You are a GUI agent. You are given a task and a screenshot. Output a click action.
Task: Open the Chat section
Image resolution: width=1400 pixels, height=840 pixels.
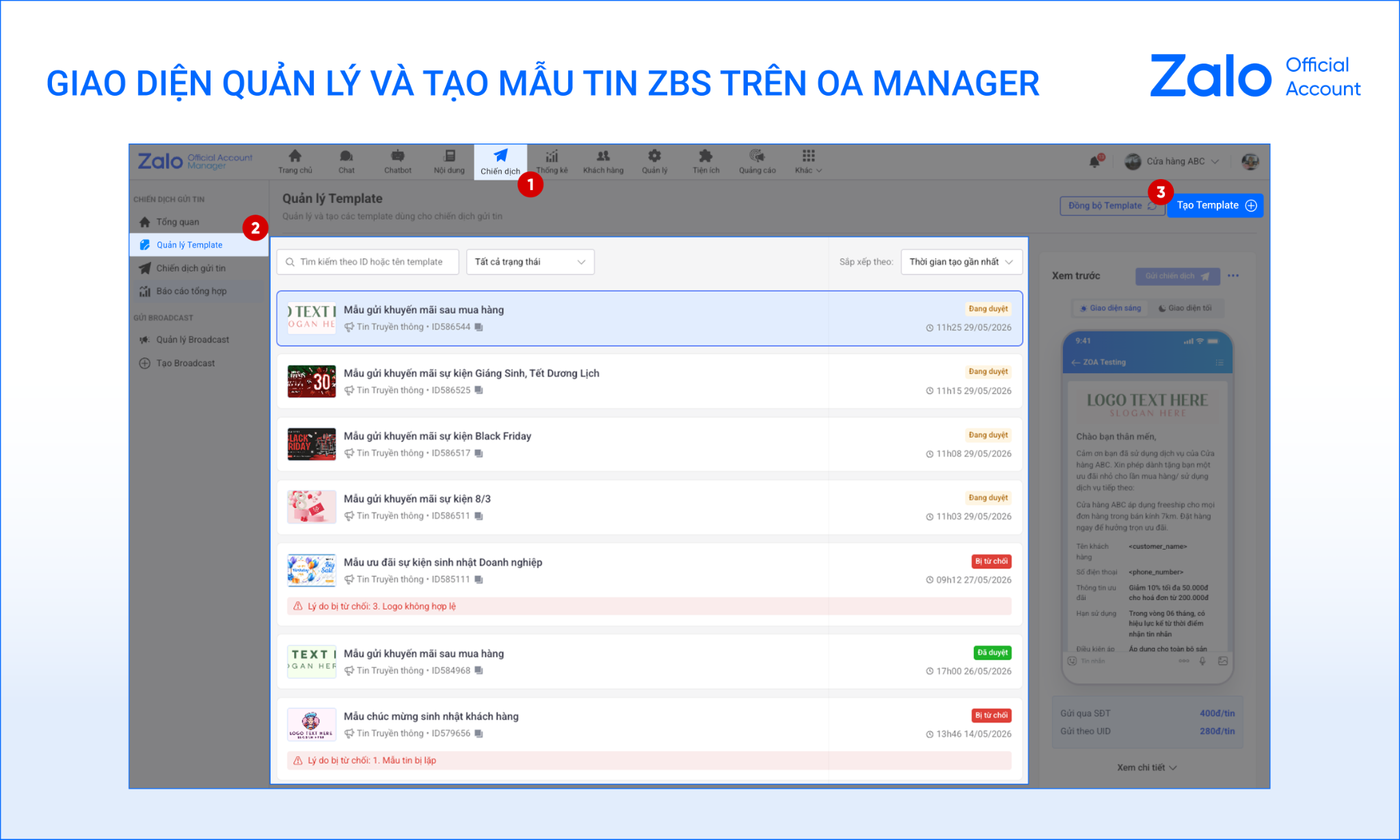pos(347,161)
